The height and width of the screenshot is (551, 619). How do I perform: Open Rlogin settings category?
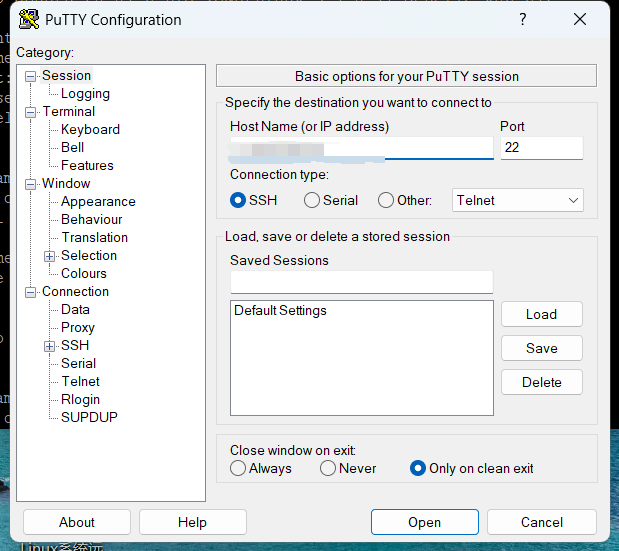[x=80, y=399]
